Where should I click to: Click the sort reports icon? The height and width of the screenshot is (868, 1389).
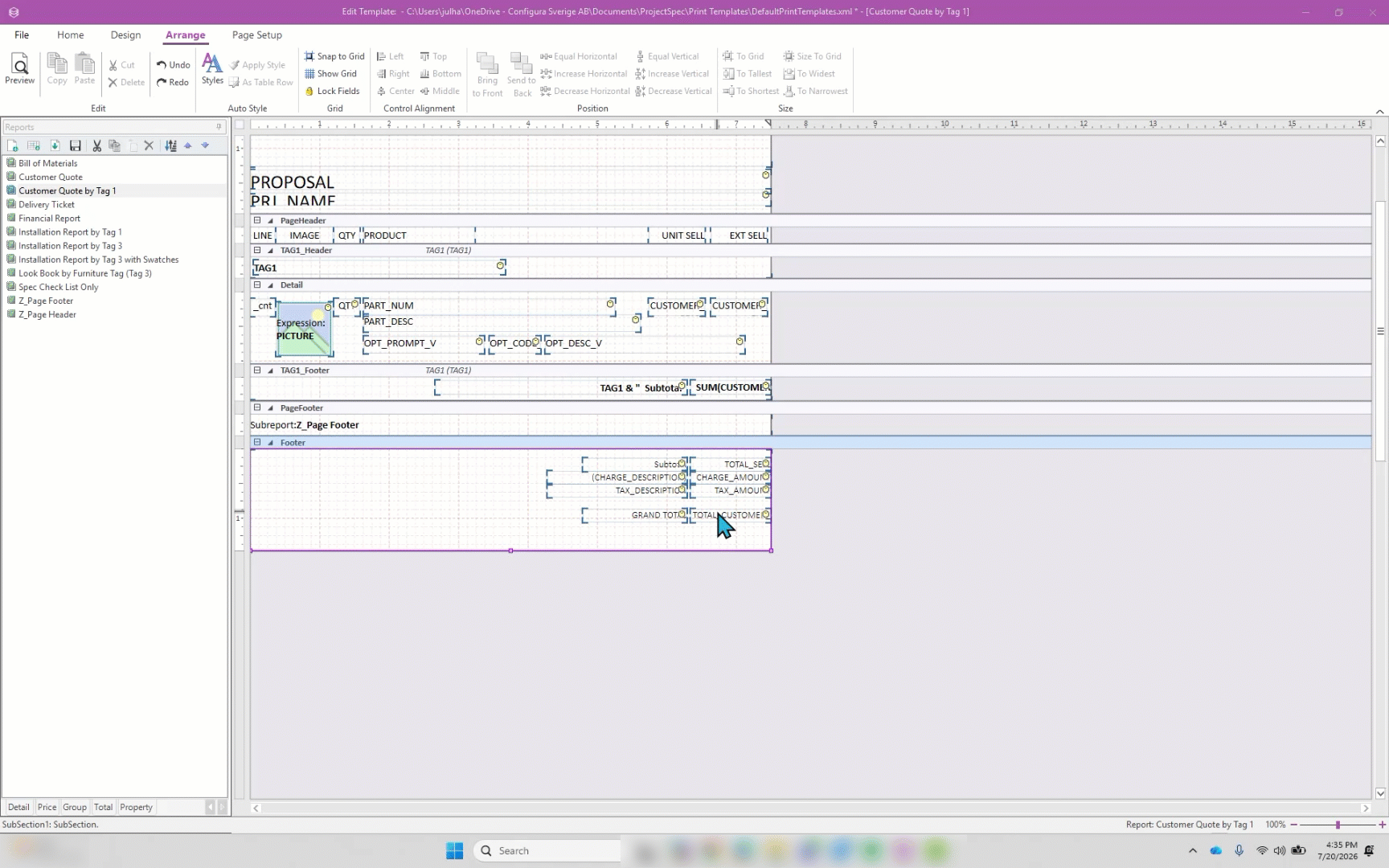tap(170, 145)
